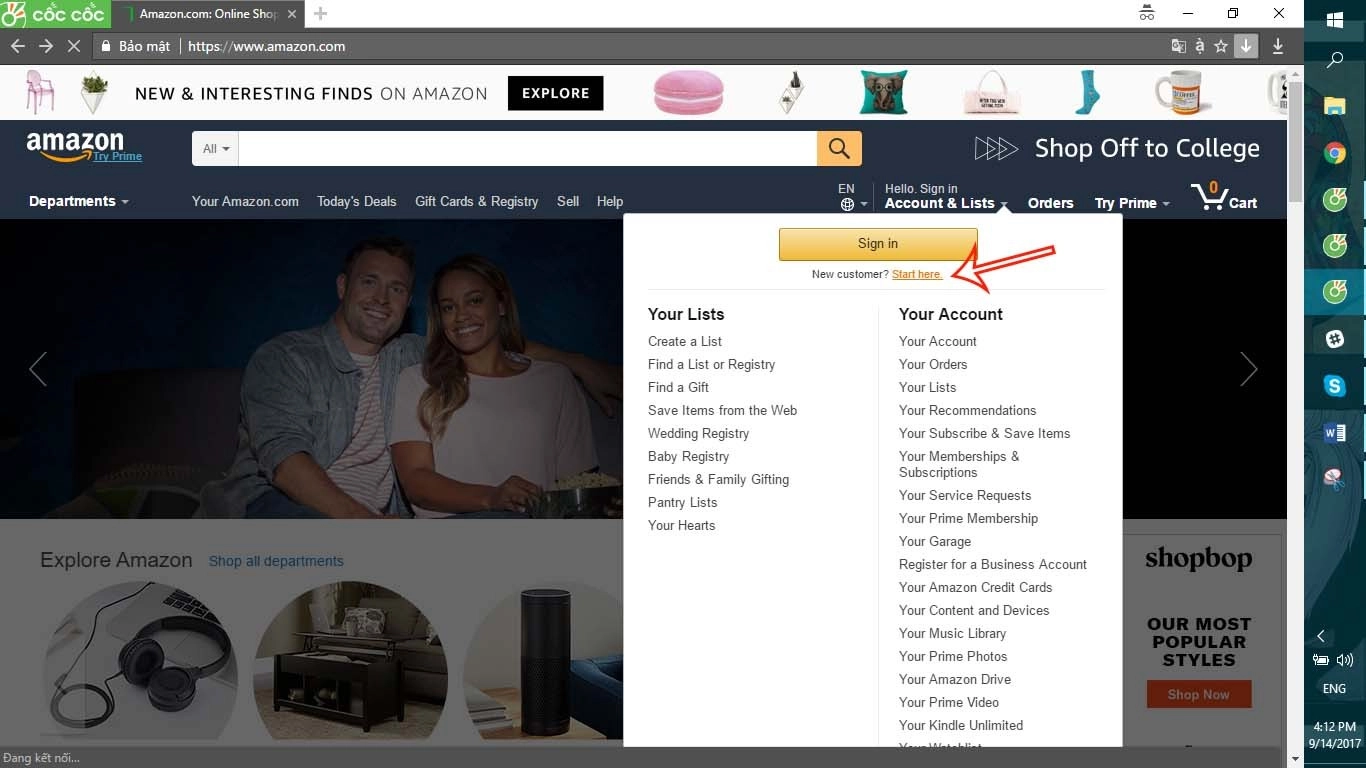Open Microsoft Word from the taskbar

tap(1335, 432)
